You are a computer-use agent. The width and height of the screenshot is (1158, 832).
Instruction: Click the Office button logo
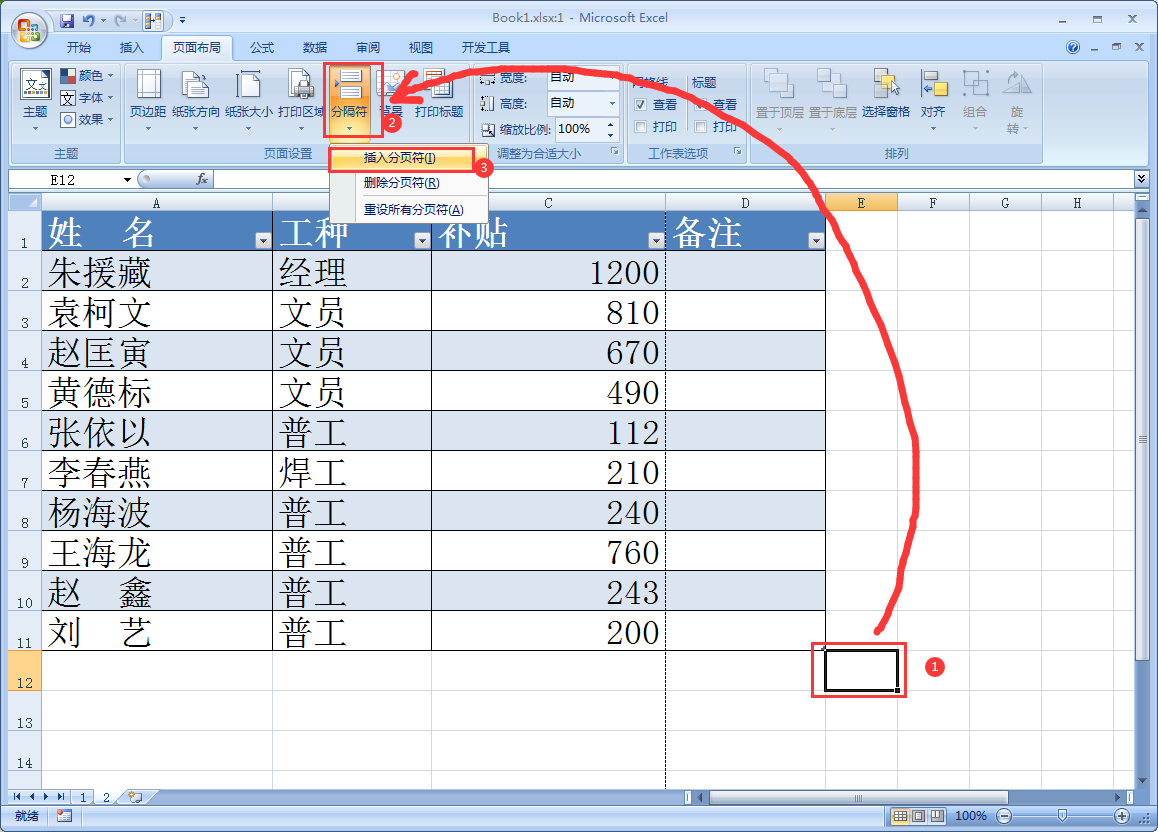(28, 28)
